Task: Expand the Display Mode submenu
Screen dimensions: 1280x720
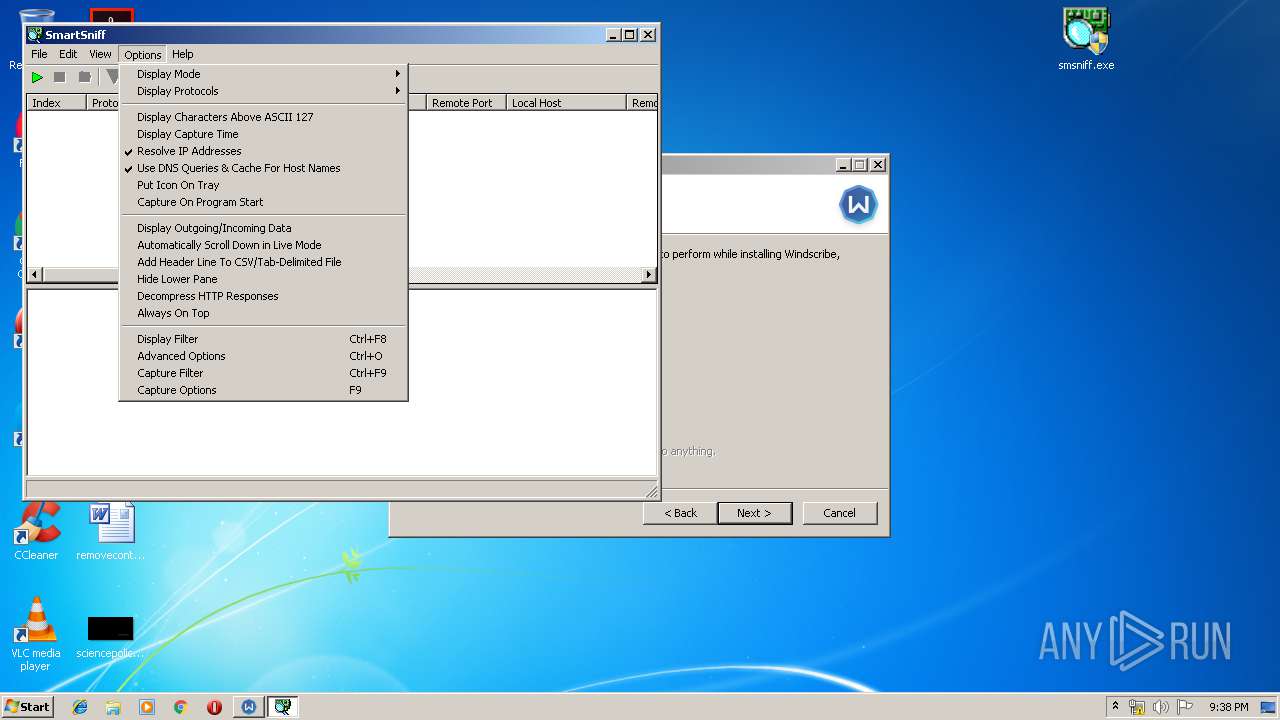Action: click(264, 74)
